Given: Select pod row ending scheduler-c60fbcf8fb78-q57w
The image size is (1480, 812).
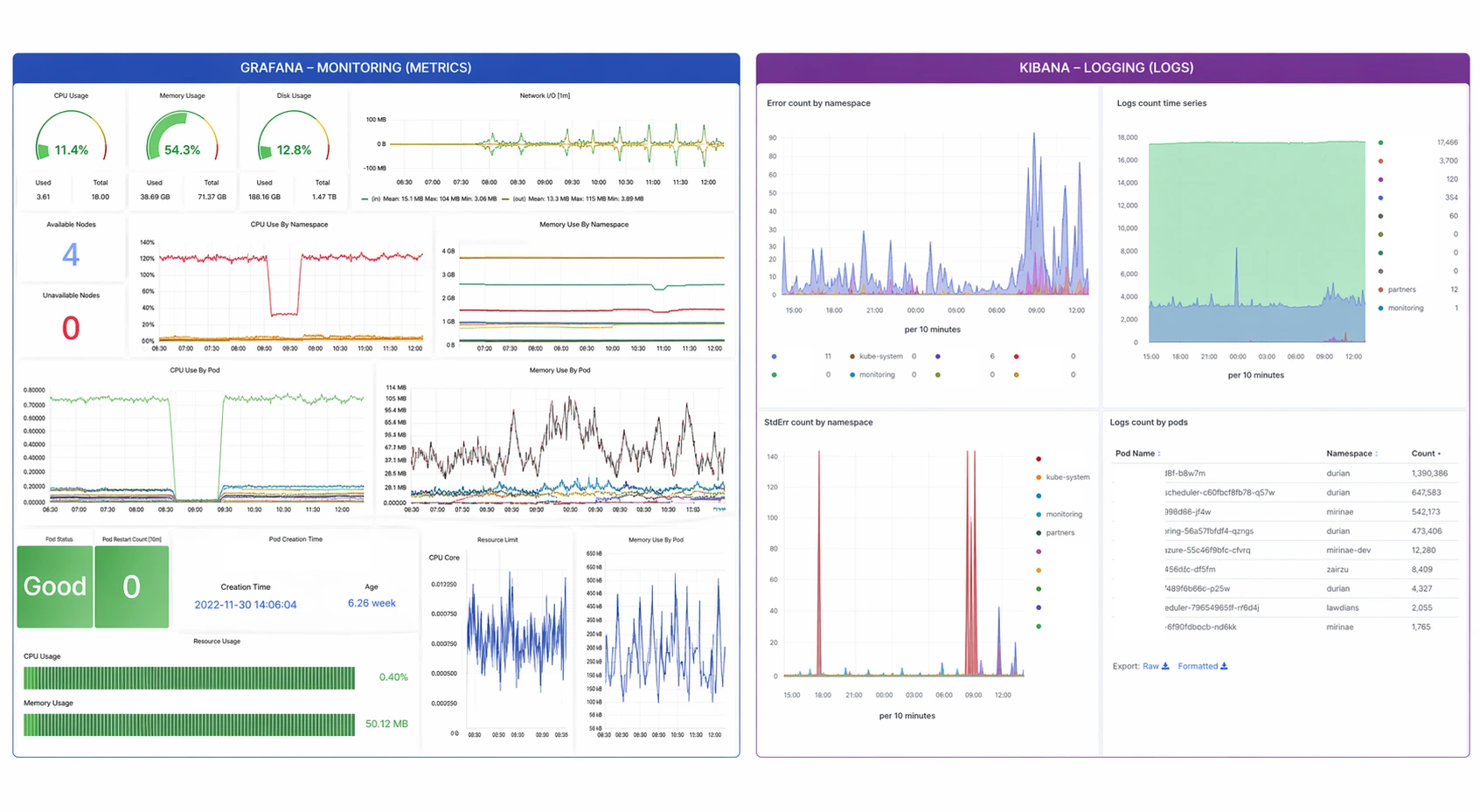Looking at the screenshot, I should (1285, 493).
